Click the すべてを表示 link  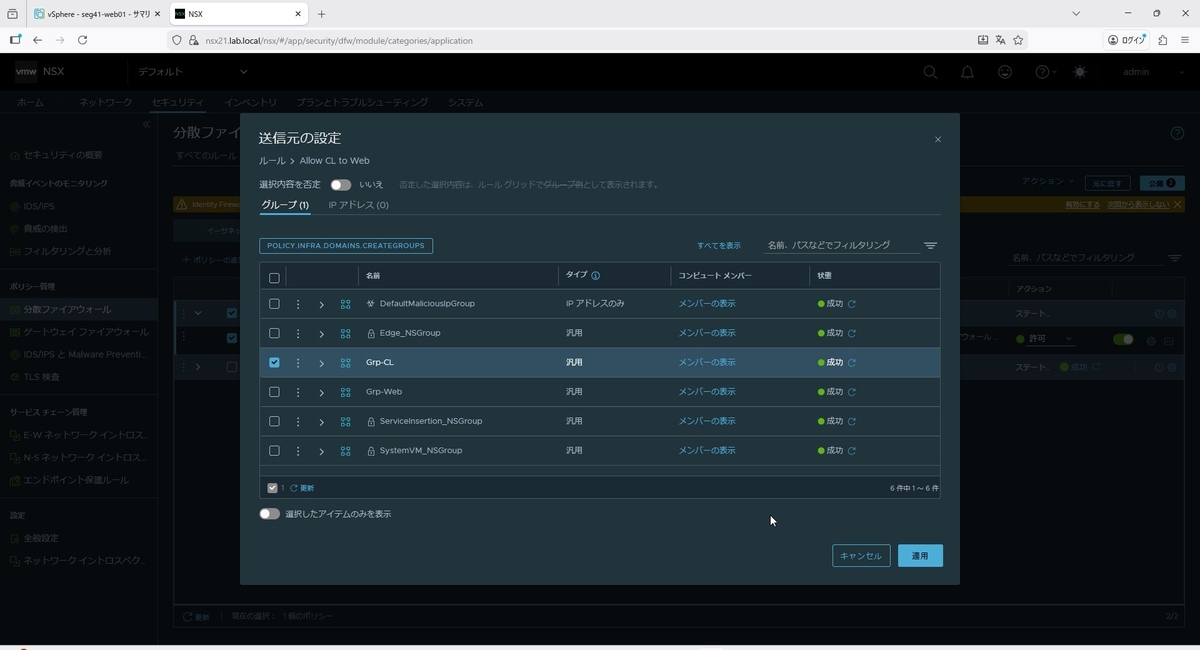[x=719, y=246]
